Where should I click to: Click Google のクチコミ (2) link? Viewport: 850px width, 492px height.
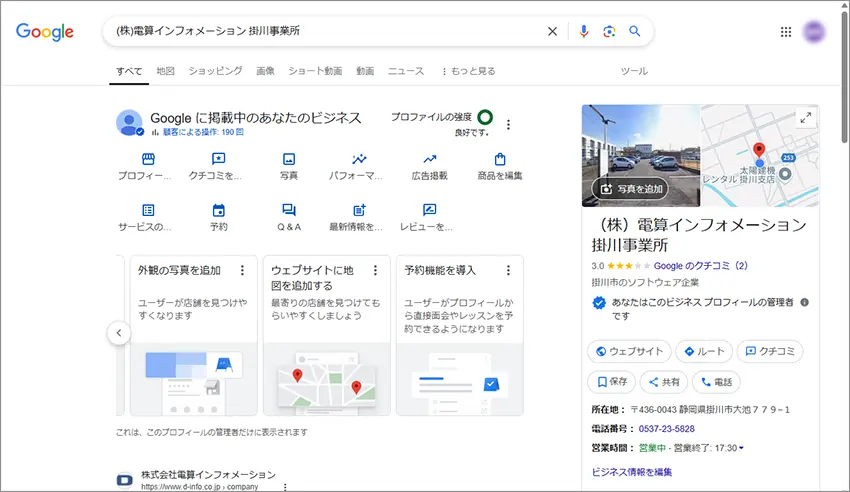tap(700, 266)
